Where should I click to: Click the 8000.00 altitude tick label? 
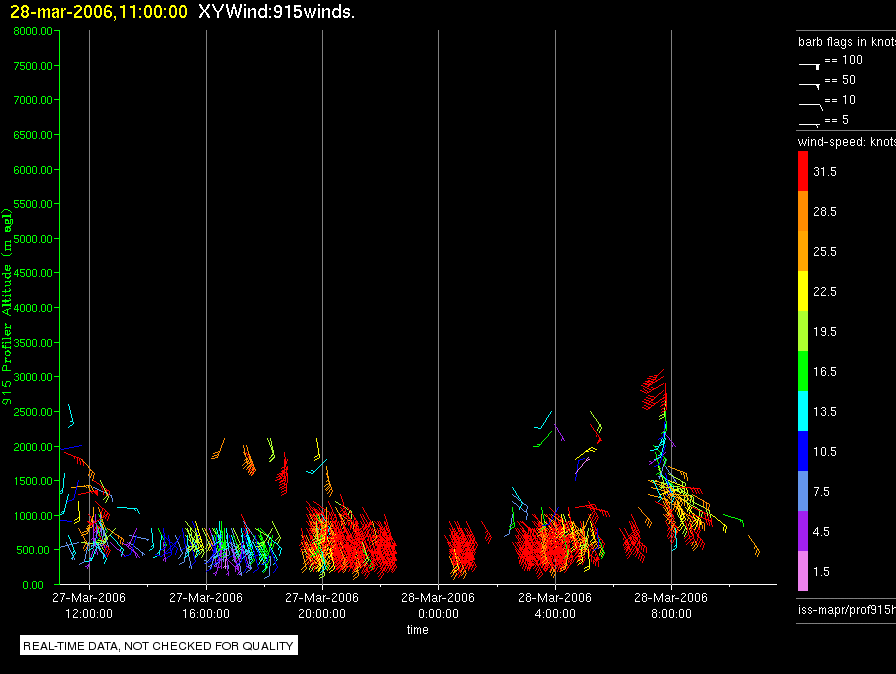[x=33, y=31]
